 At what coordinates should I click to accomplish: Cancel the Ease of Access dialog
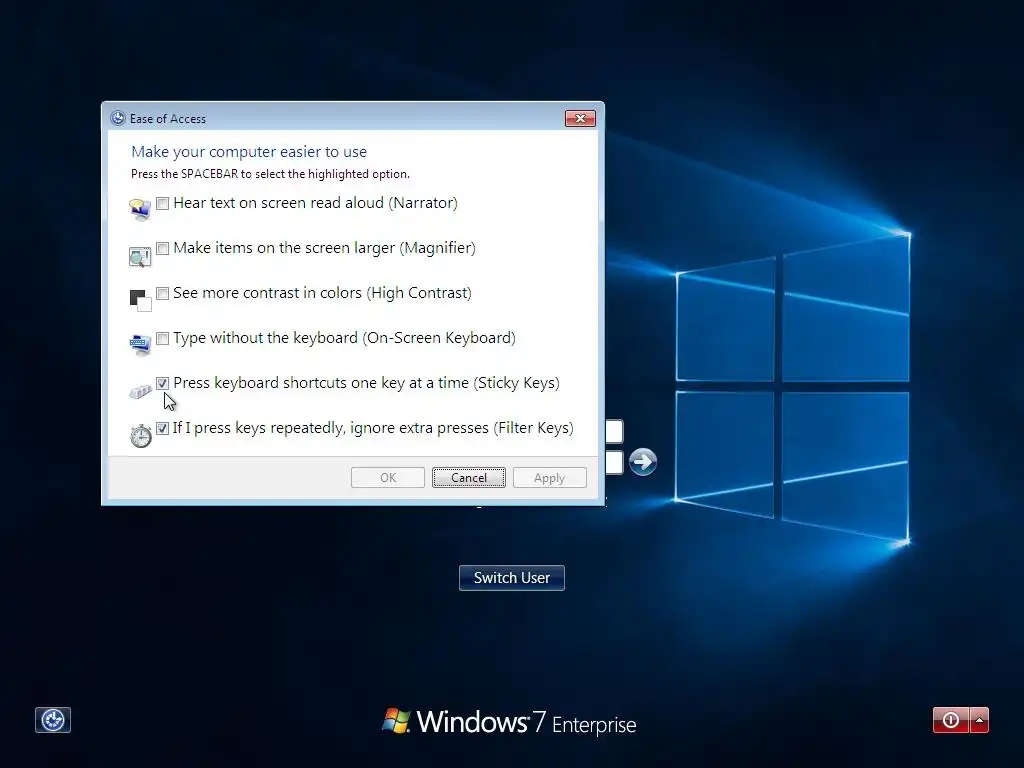(469, 477)
